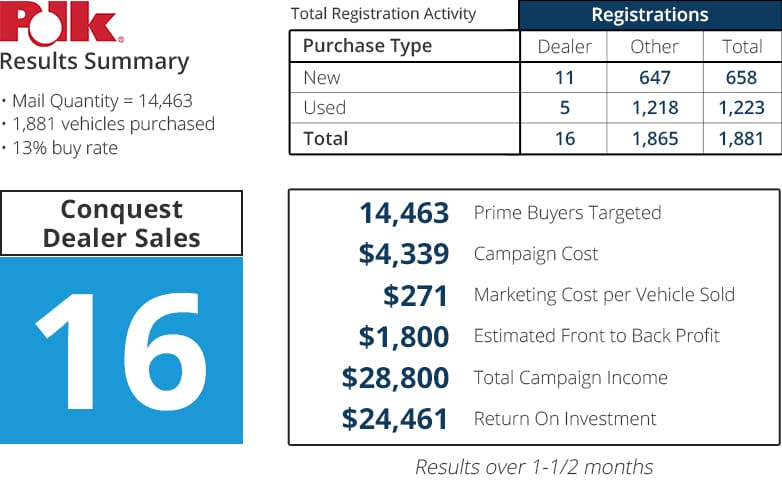Click the Results Summary heading
This screenshot has width=782, height=492.
pyautogui.click(x=94, y=62)
